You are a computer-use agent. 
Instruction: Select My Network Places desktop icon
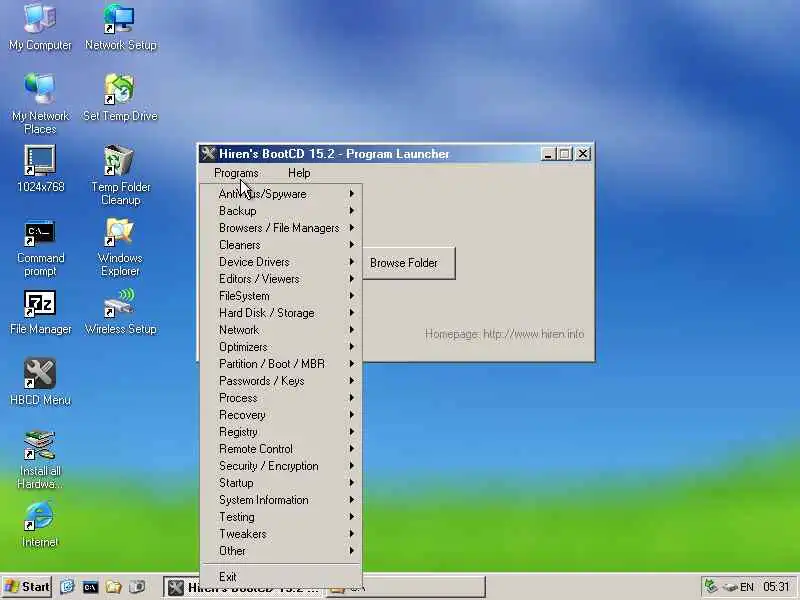point(40,103)
